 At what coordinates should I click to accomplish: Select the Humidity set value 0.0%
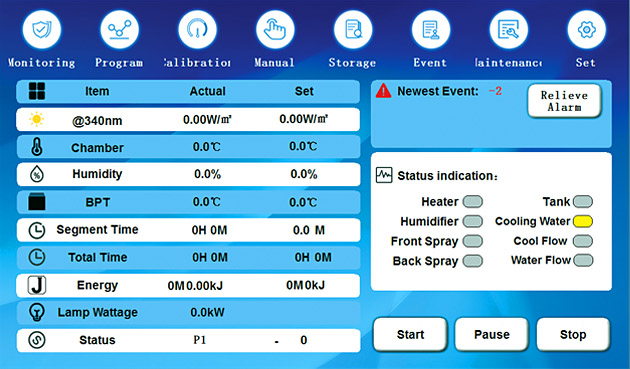tap(304, 174)
